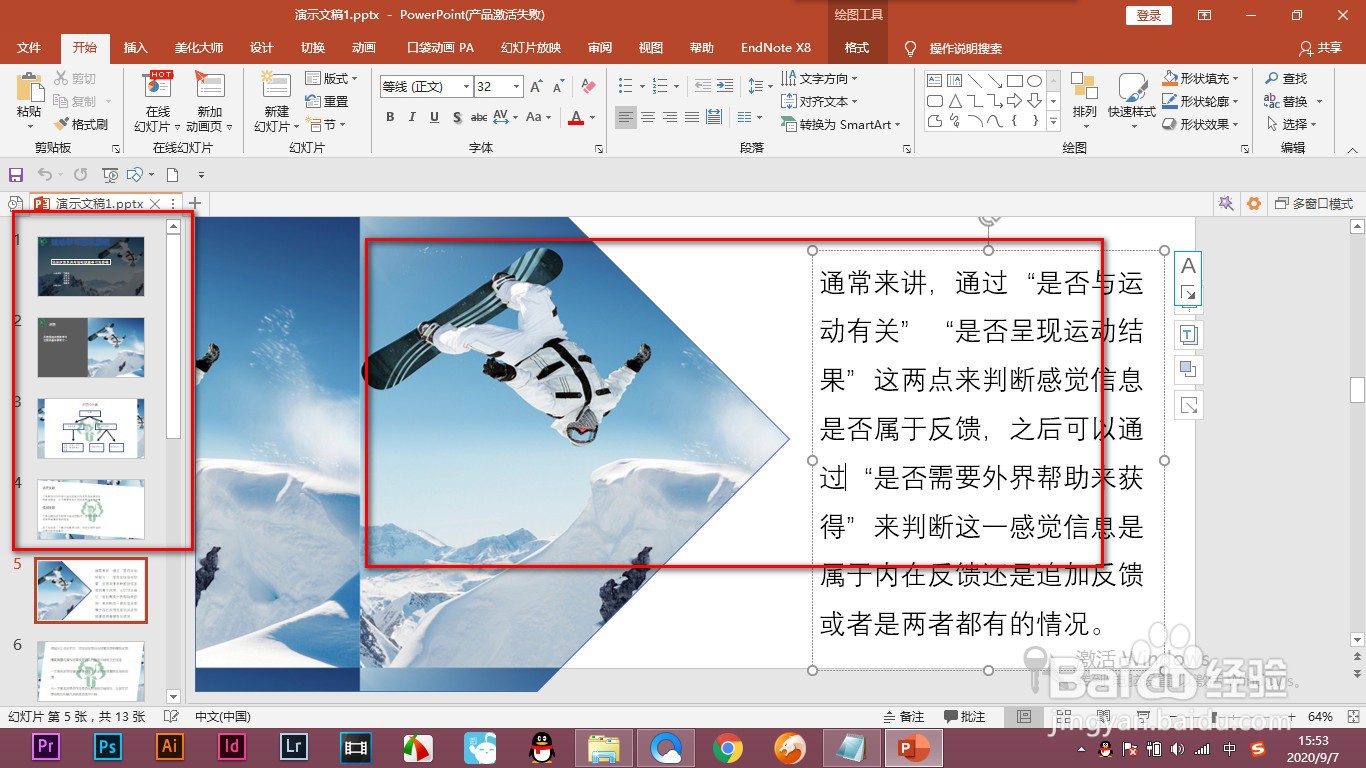Start slideshow from beginning in quick toolbar
The height and width of the screenshot is (768, 1366).
110,175
